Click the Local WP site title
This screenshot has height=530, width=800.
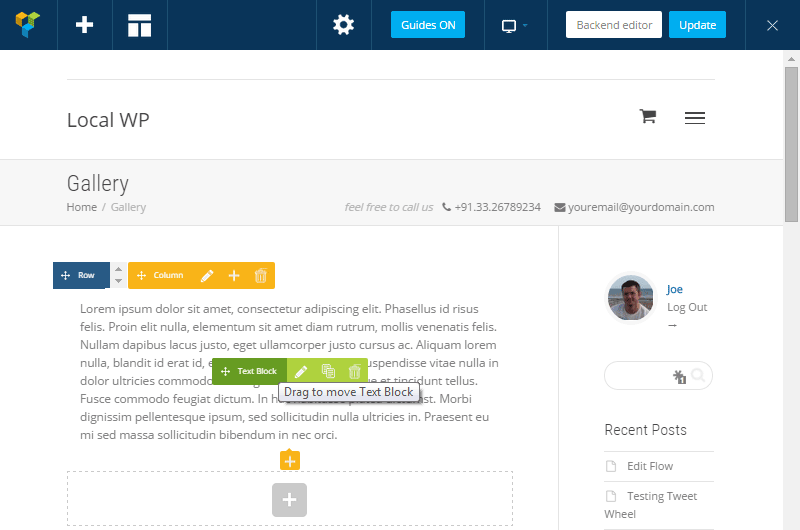(108, 120)
